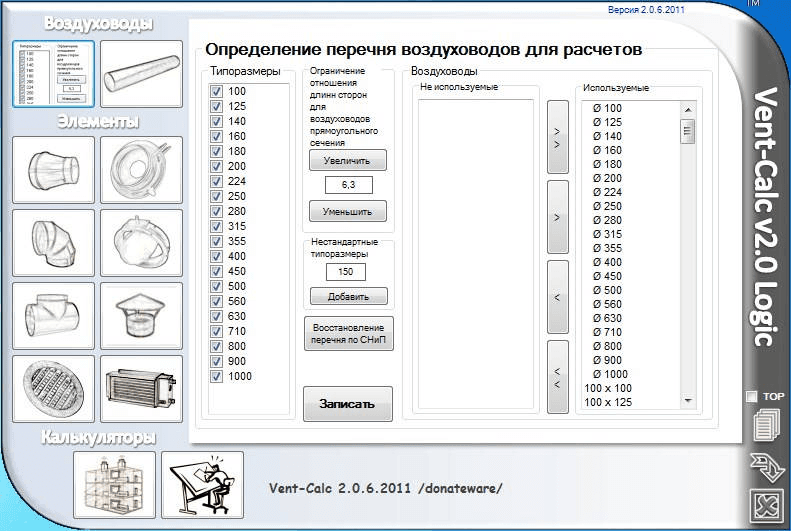Screen dimensions: 791x531
Task: Toggle the 630 size checkbox
Action: pos(216,316)
